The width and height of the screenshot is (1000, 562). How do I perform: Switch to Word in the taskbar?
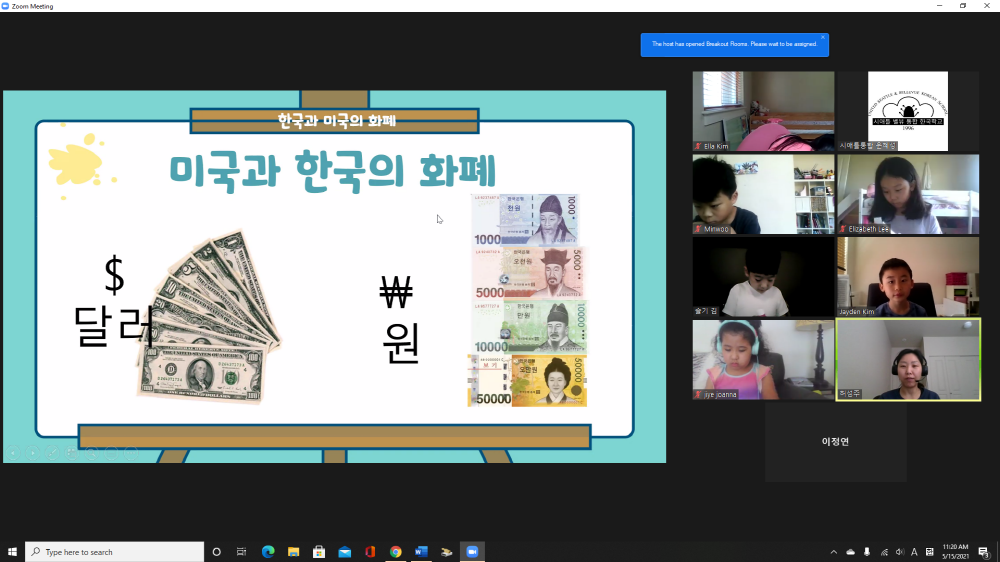(421, 552)
